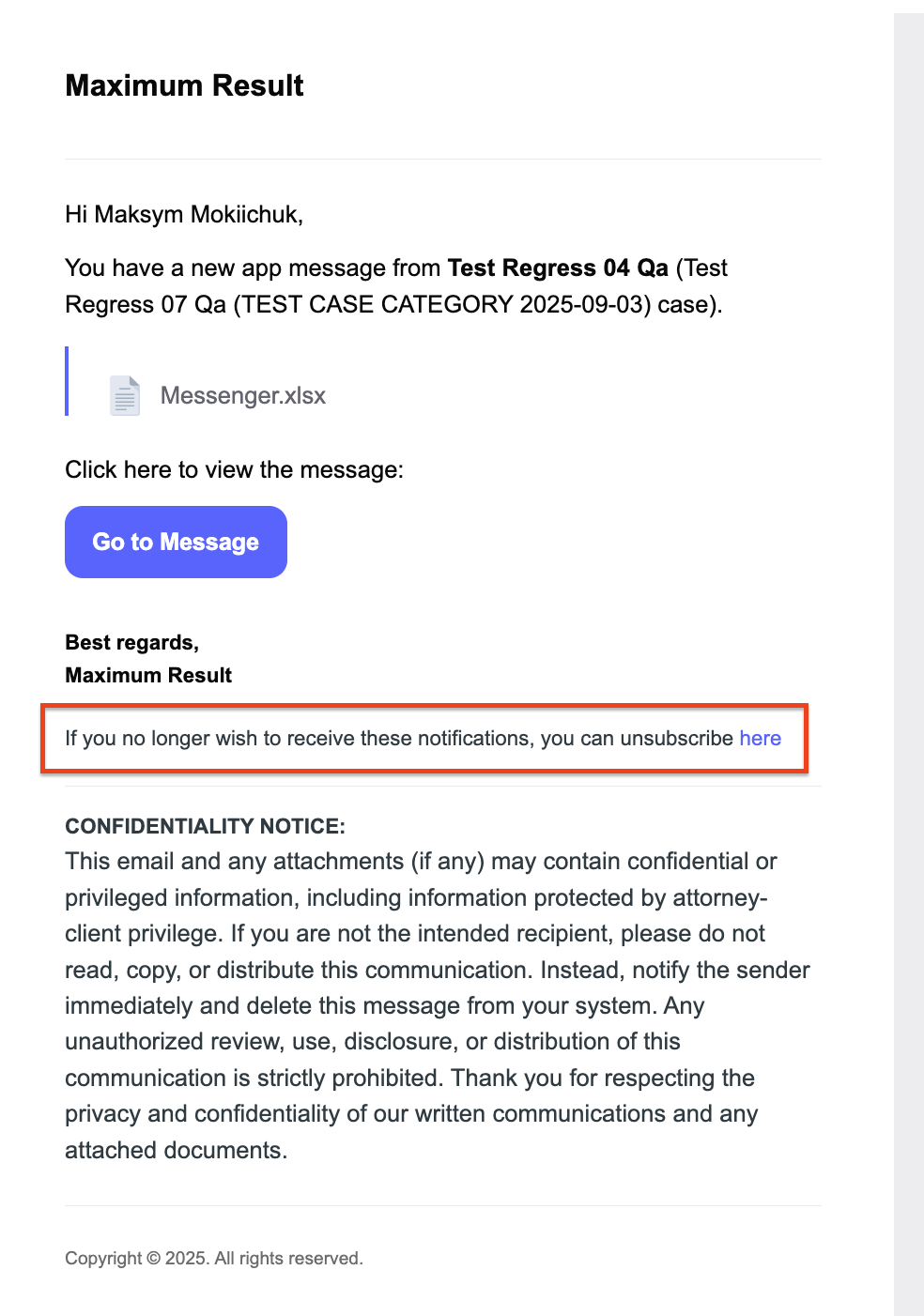
Task: Select the CONFIDENTIALITY NOTICE heading
Action: click(x=205, y=826)
